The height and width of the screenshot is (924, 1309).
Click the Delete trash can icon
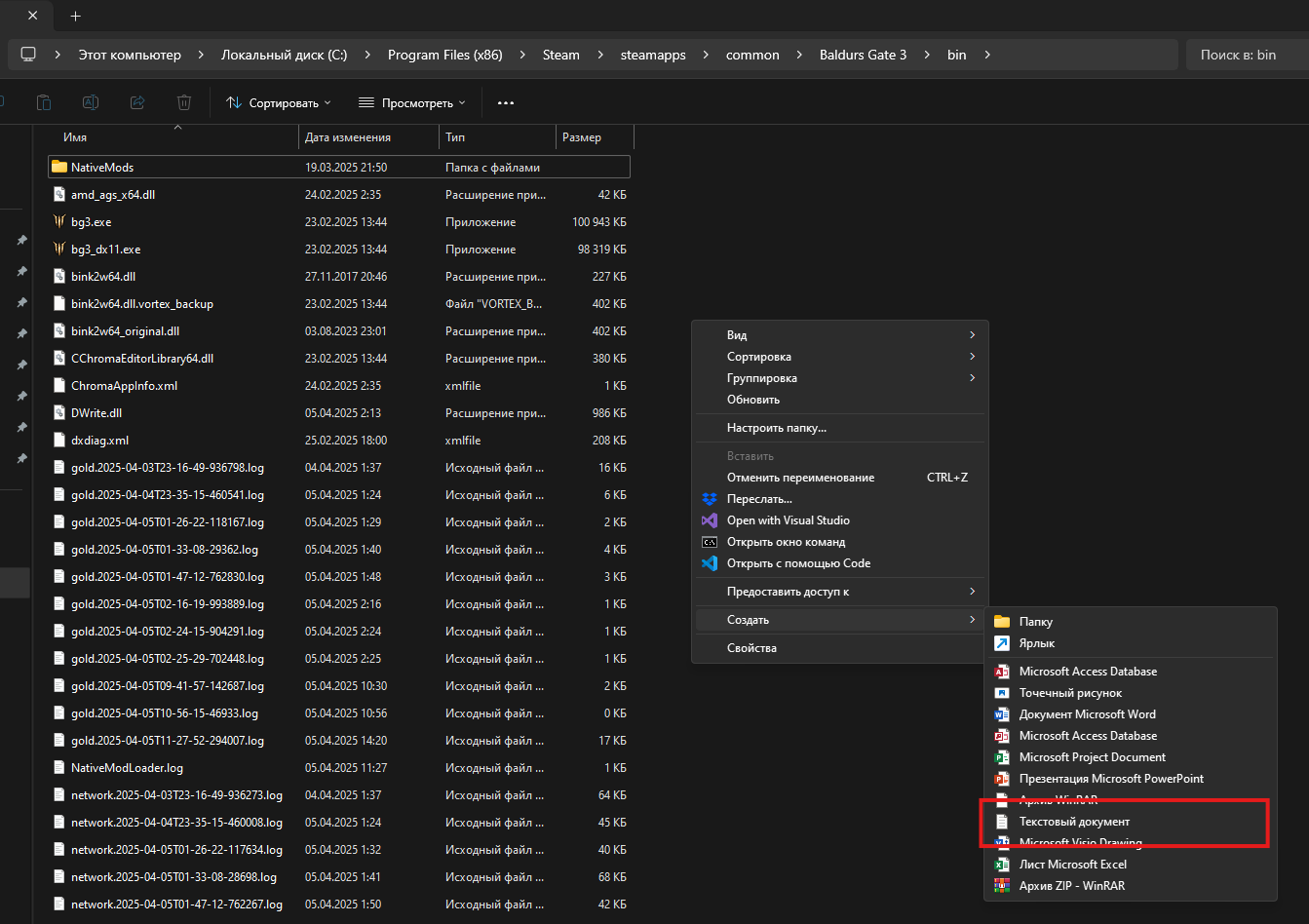tap(184, 102)
